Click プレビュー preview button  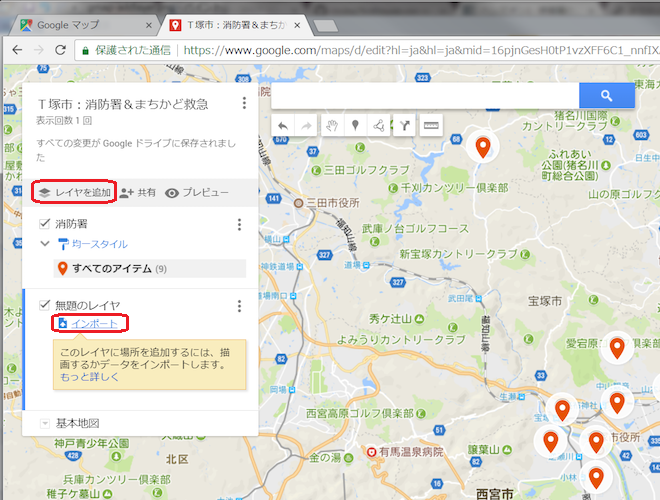coord(197,193)
